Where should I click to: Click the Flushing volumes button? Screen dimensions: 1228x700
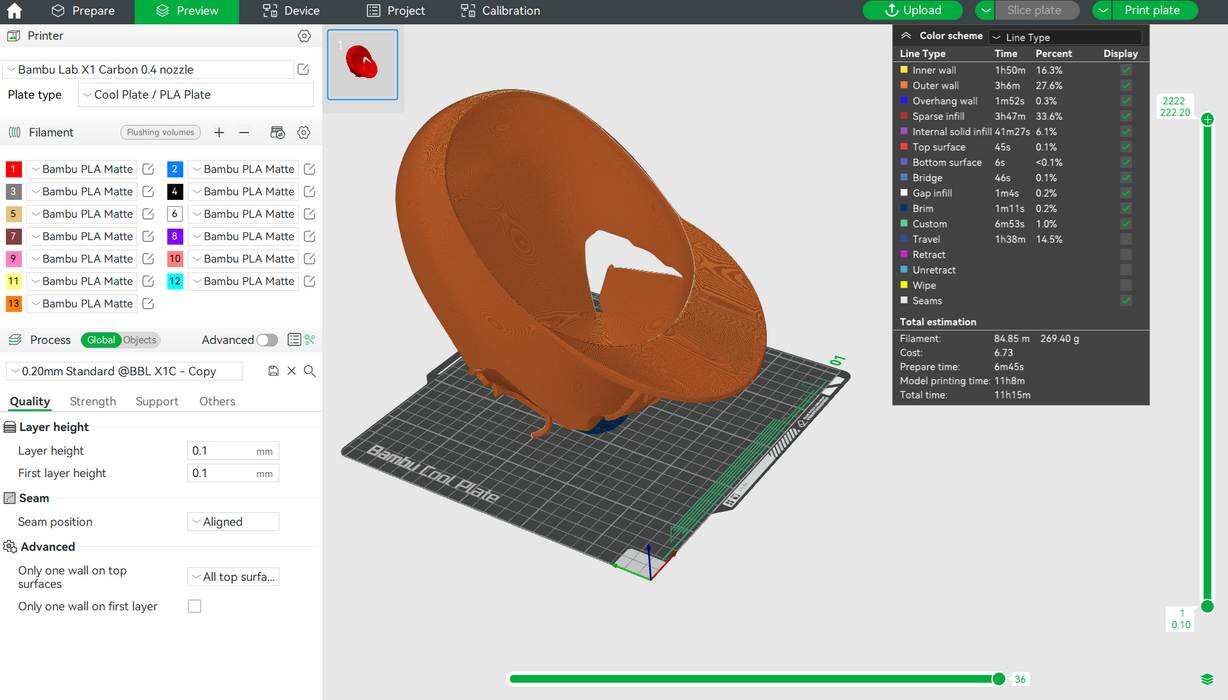tap(161, 132)
